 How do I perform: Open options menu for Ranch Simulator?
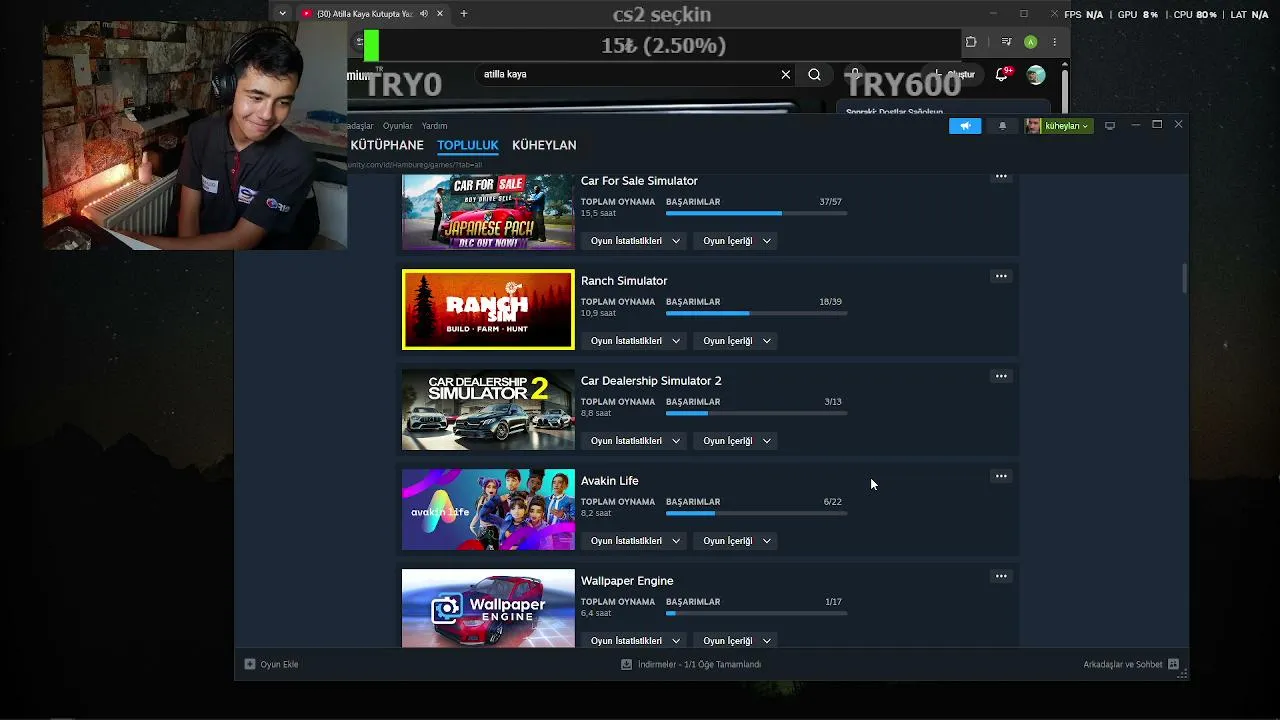point(1001,276)
